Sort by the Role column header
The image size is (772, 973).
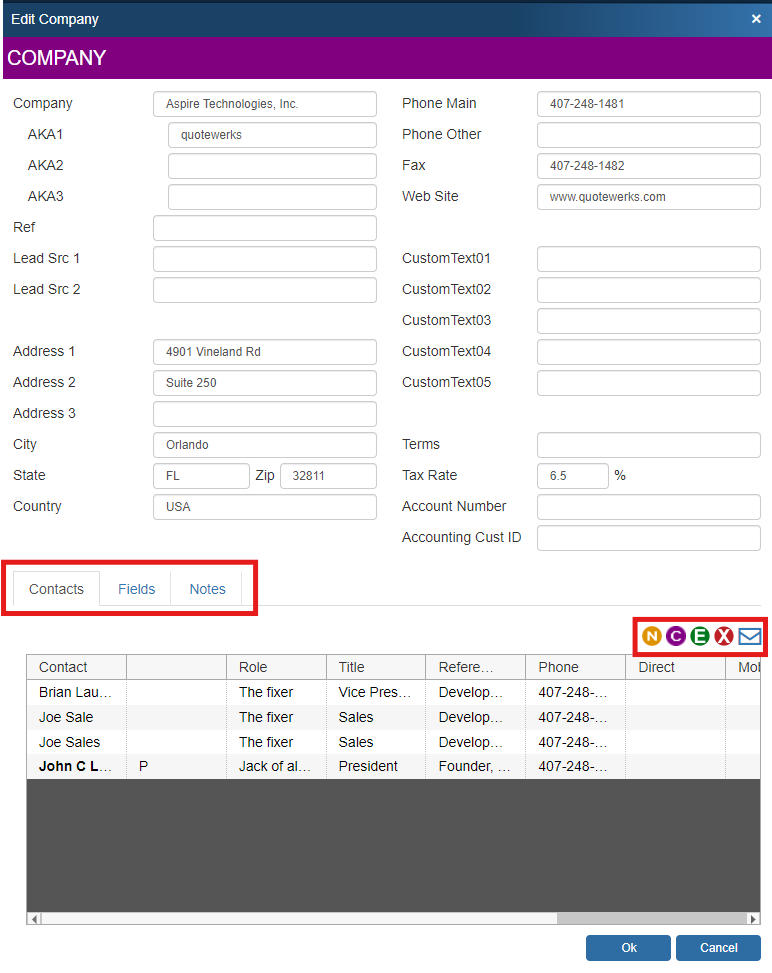click(x=275, y=667)
